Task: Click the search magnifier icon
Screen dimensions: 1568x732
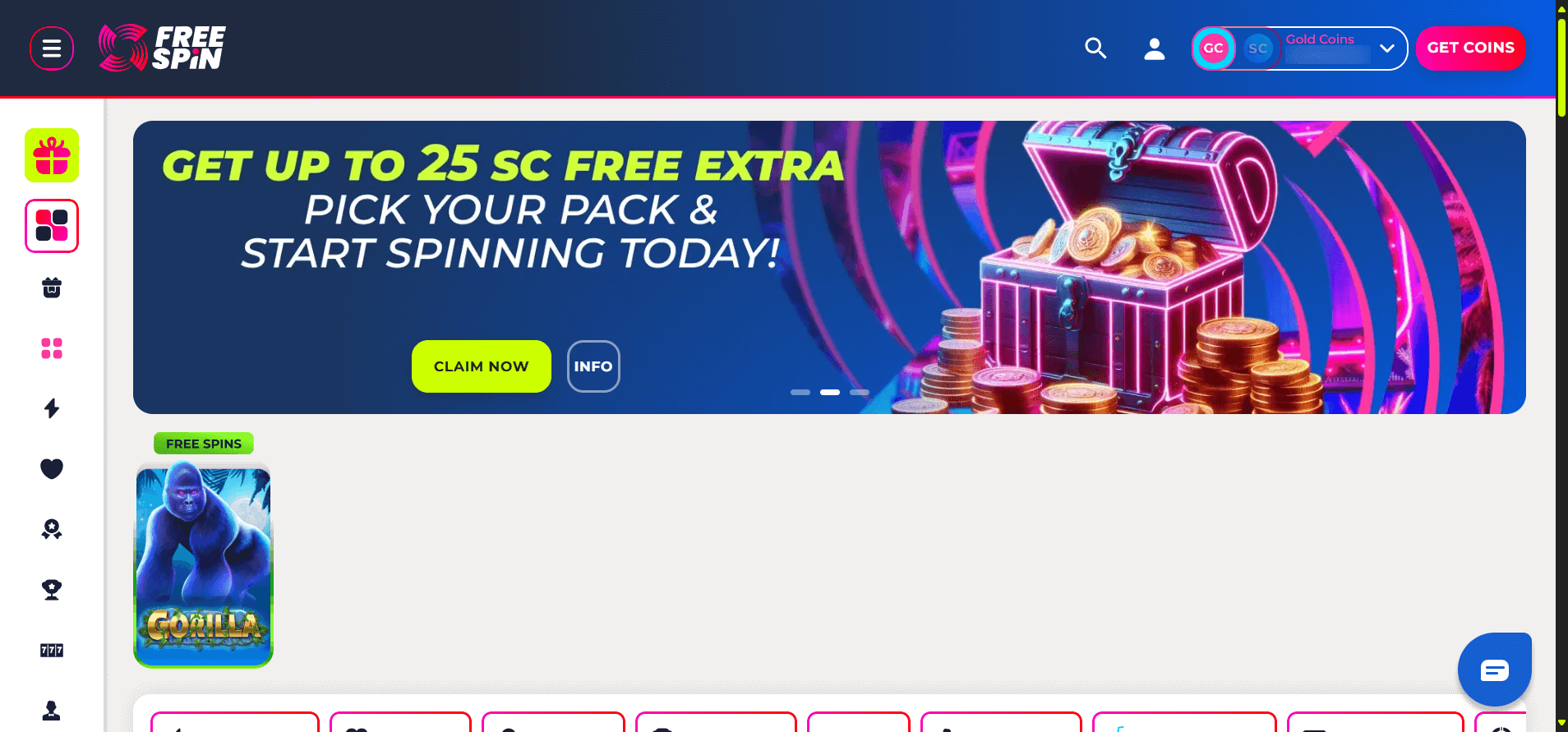Action: pos(1095,48)
